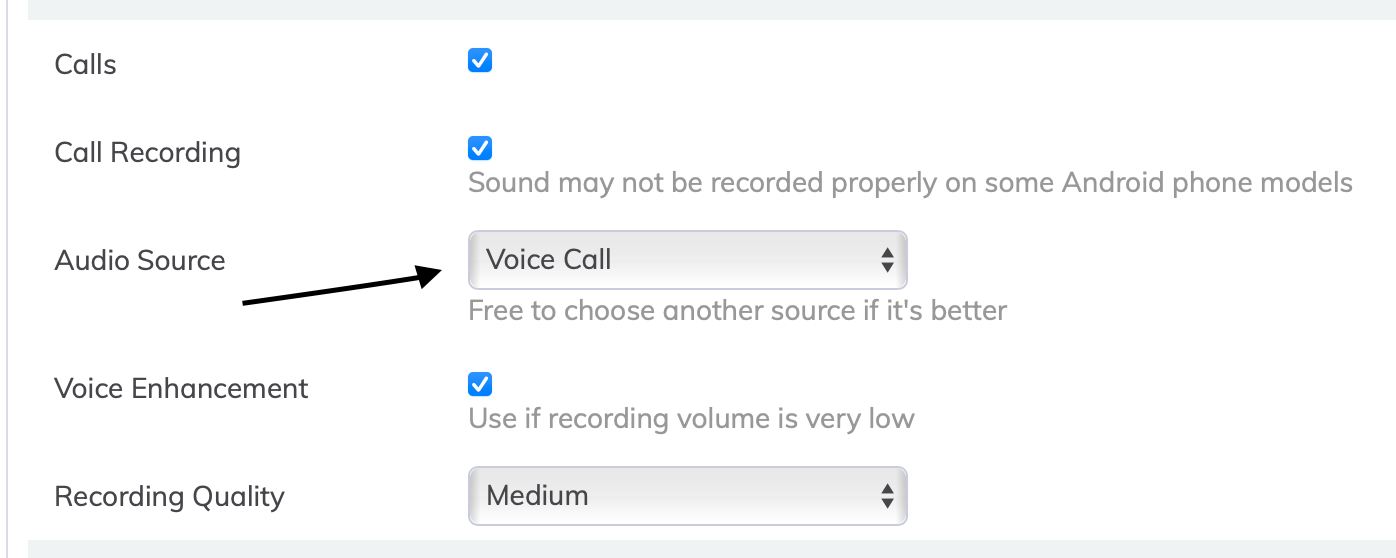Click 'Use if recording volume is very low' hint
Screen dimensions: 1396x558
[x=691, y=418]
